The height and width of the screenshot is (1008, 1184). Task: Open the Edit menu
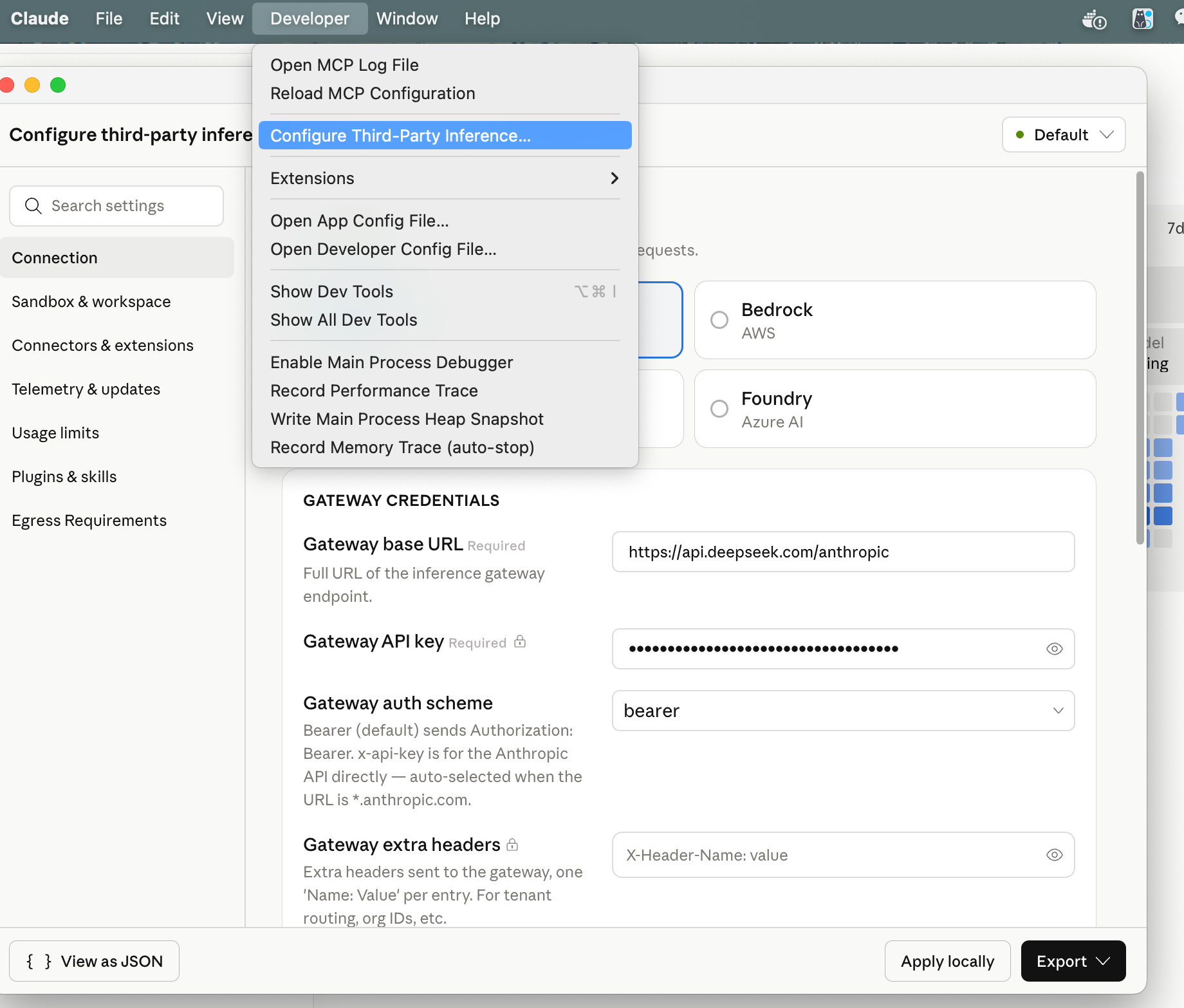[x=164, y=19]
